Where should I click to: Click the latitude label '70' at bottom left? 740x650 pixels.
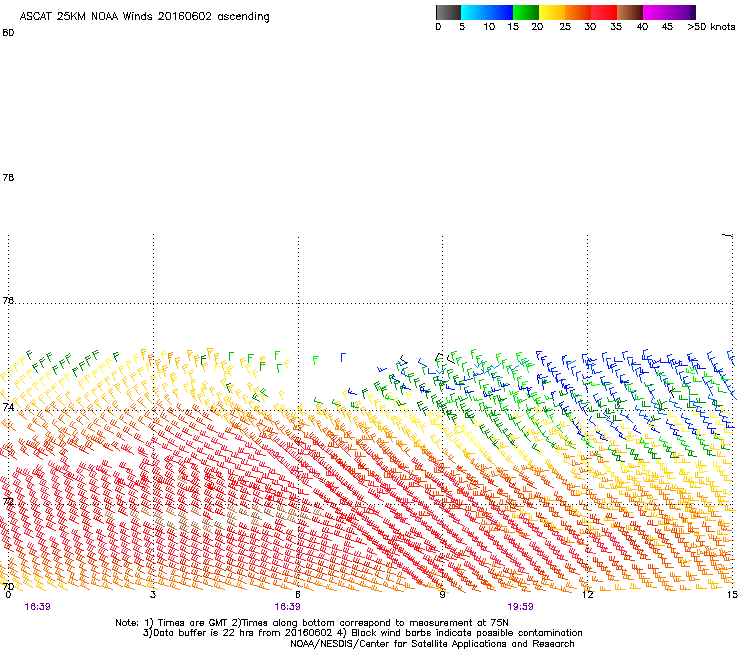[x=8, y=586]
